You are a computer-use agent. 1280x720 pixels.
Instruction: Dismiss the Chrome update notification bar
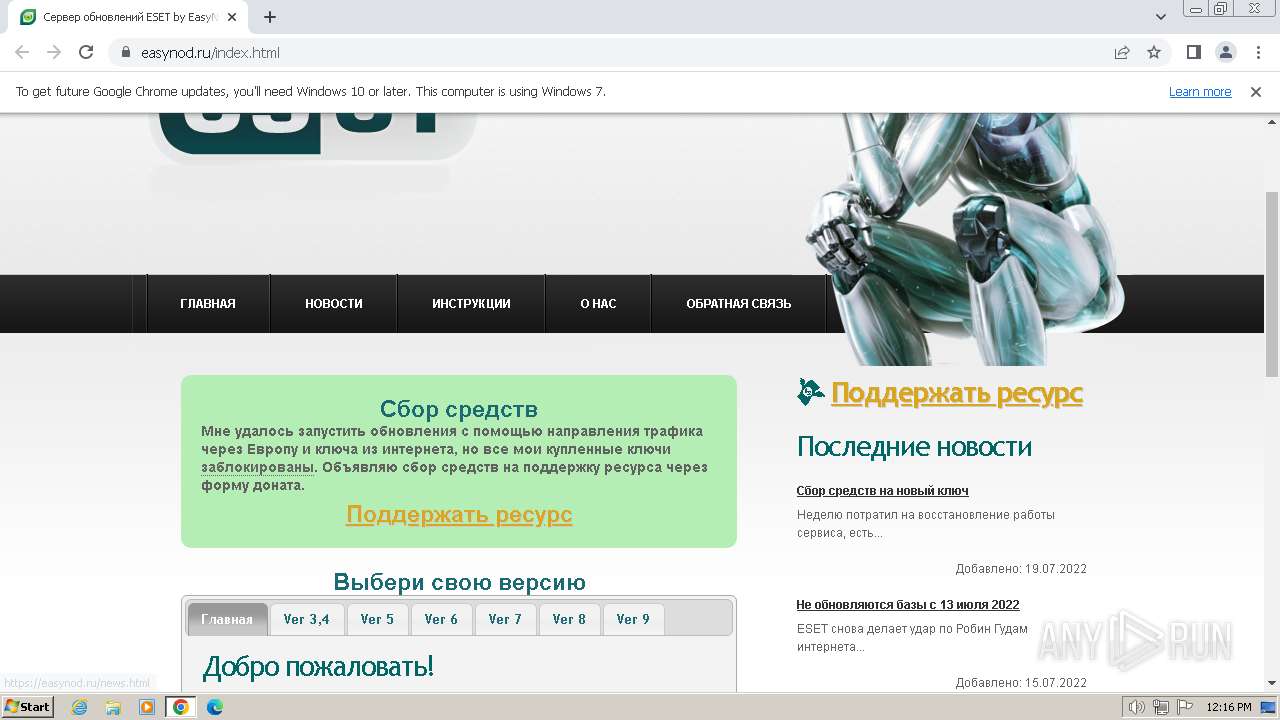click(1256, 92)
